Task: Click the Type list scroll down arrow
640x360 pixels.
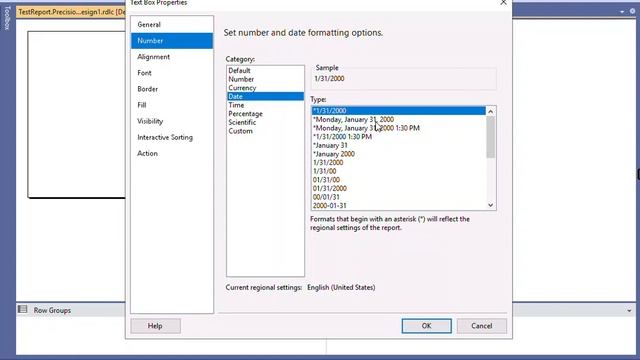Action: click(491, 205)
